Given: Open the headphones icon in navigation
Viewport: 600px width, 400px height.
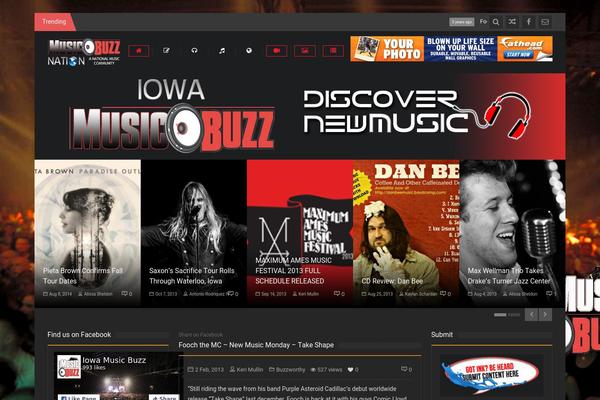Looking at the screenshot, I should [194, 51].
